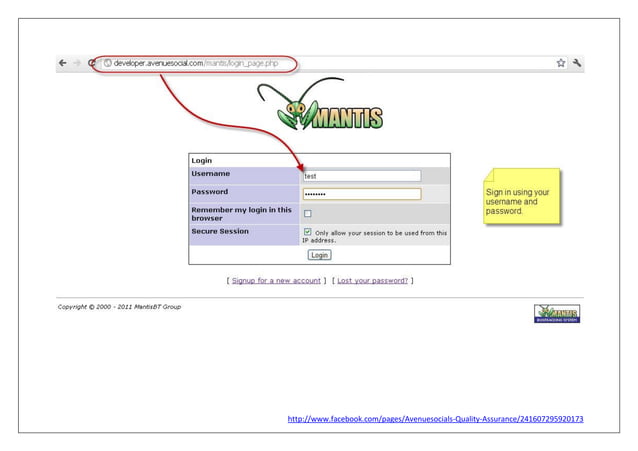Click the Mantis bugtracking badge in the footer
This screenshot has width=638, height=451.
[x=557, y=313]
